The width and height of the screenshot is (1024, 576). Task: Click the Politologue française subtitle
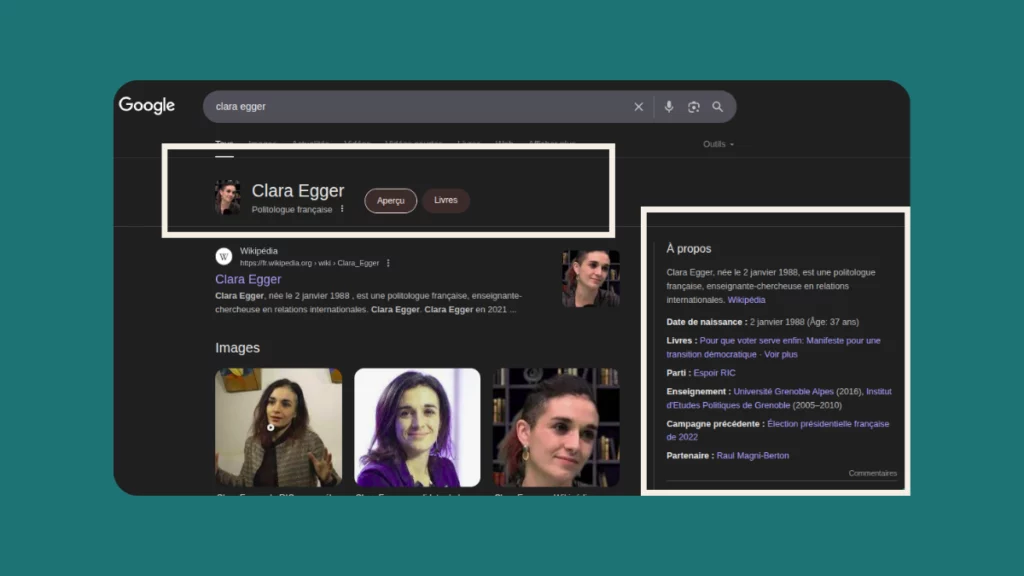tap(292, 210)
